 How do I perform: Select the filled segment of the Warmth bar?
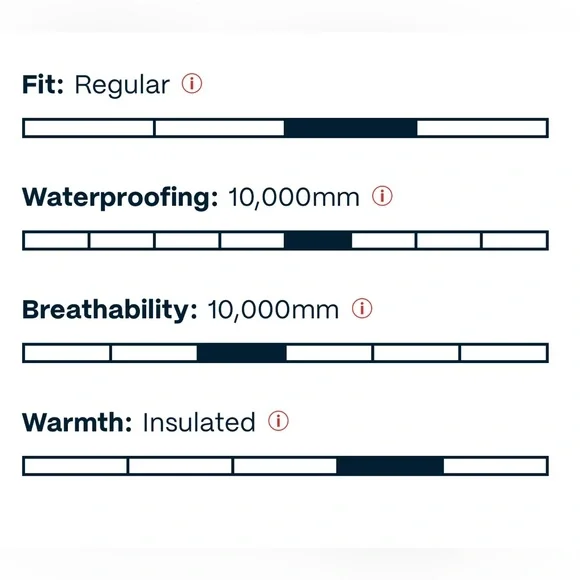point(390,466)
